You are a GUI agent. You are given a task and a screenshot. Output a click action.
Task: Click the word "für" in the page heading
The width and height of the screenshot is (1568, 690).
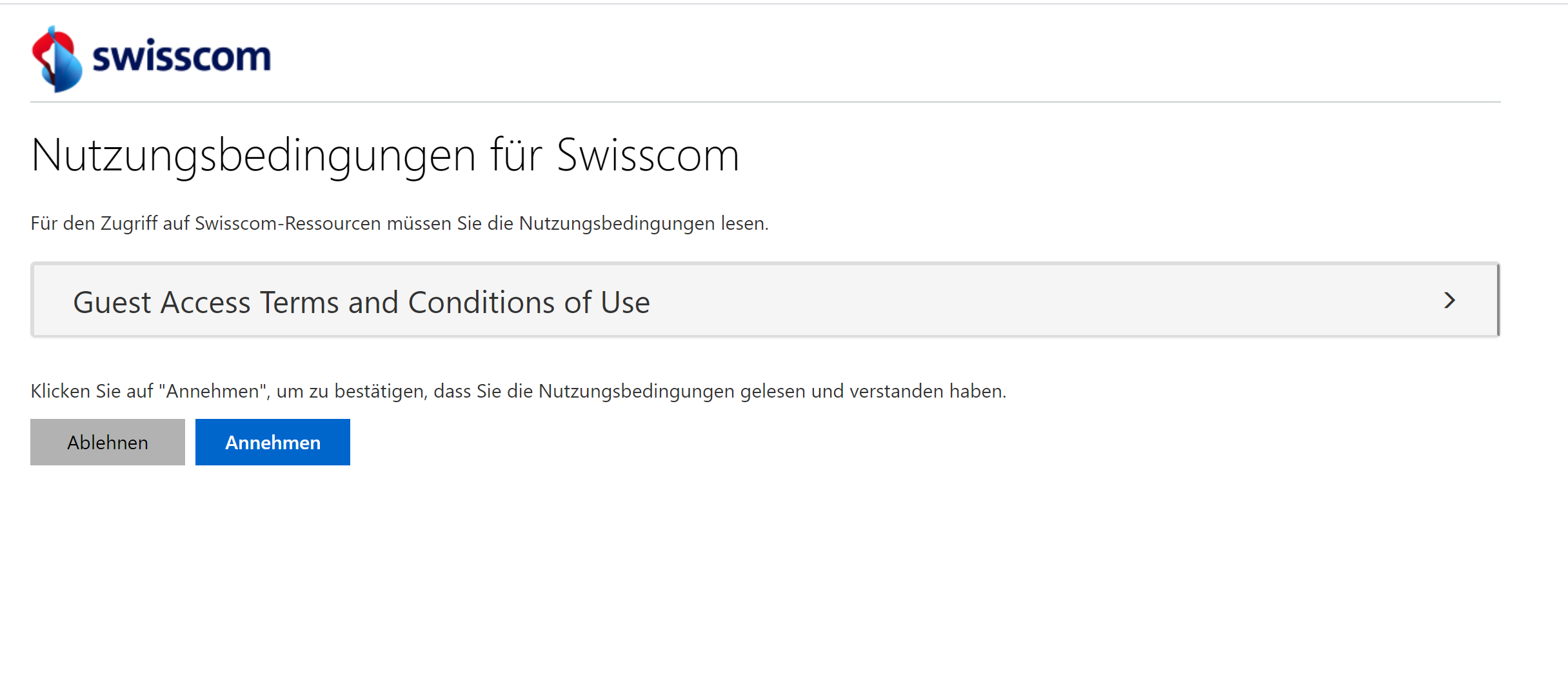coord(516,156)
